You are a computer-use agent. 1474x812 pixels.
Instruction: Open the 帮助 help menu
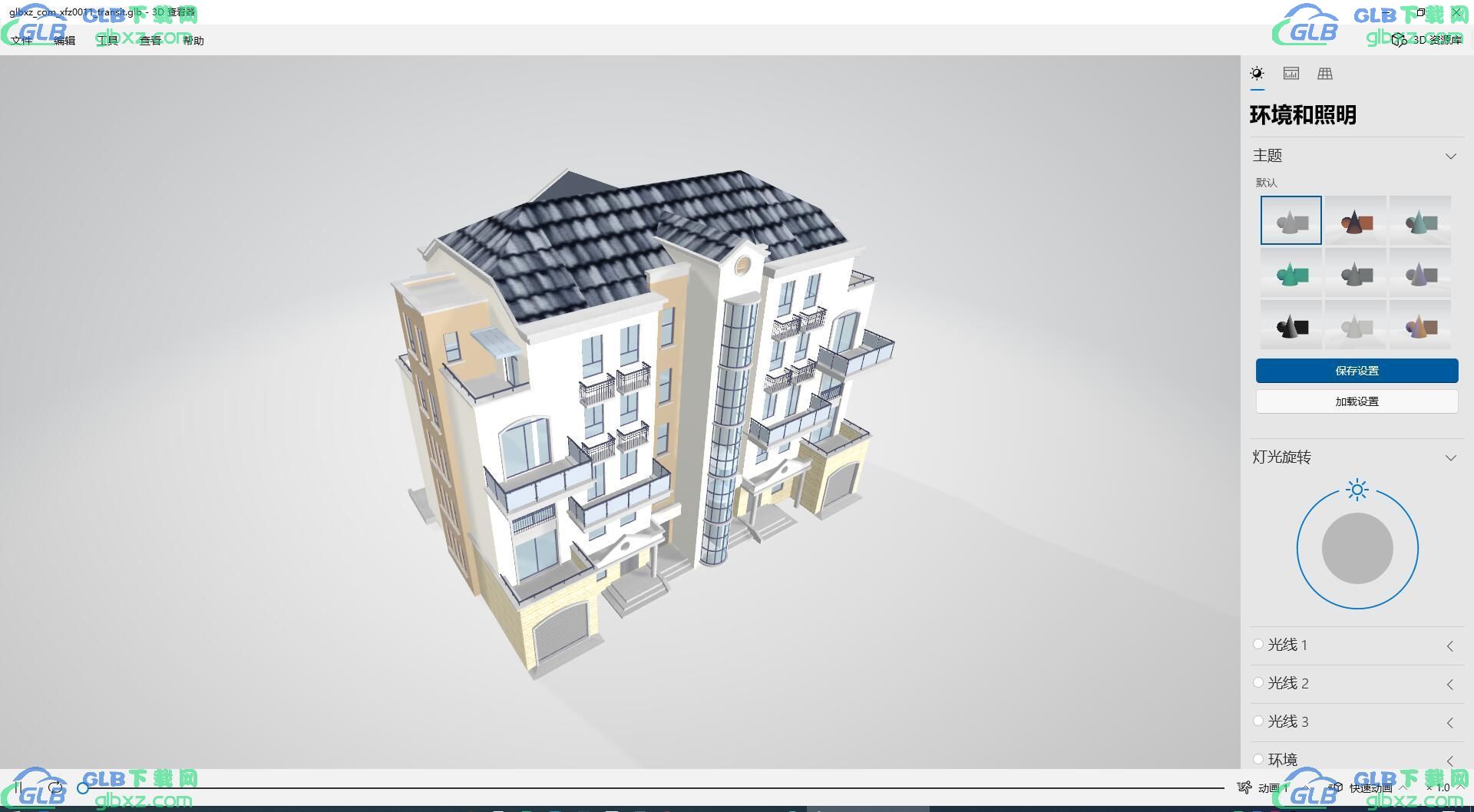(x=193, y=40)
